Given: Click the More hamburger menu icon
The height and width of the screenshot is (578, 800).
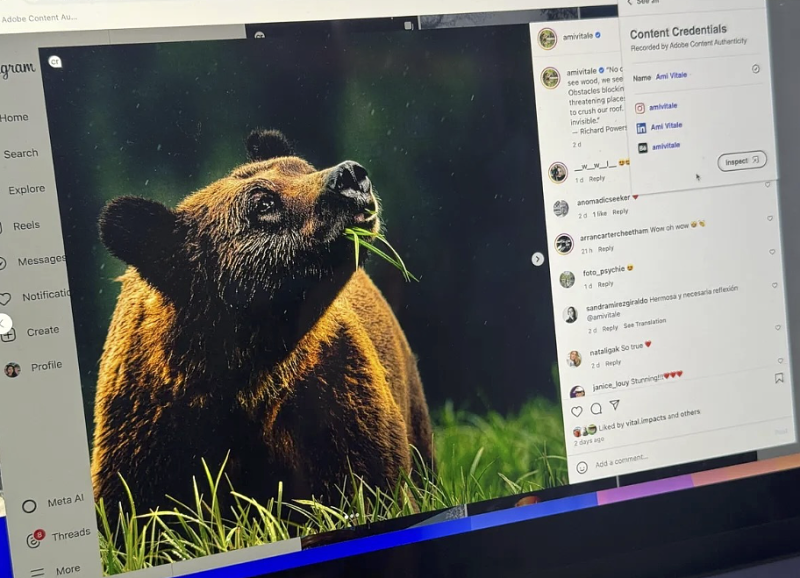Looking at the screenshot, I should (x=37, y=572).
